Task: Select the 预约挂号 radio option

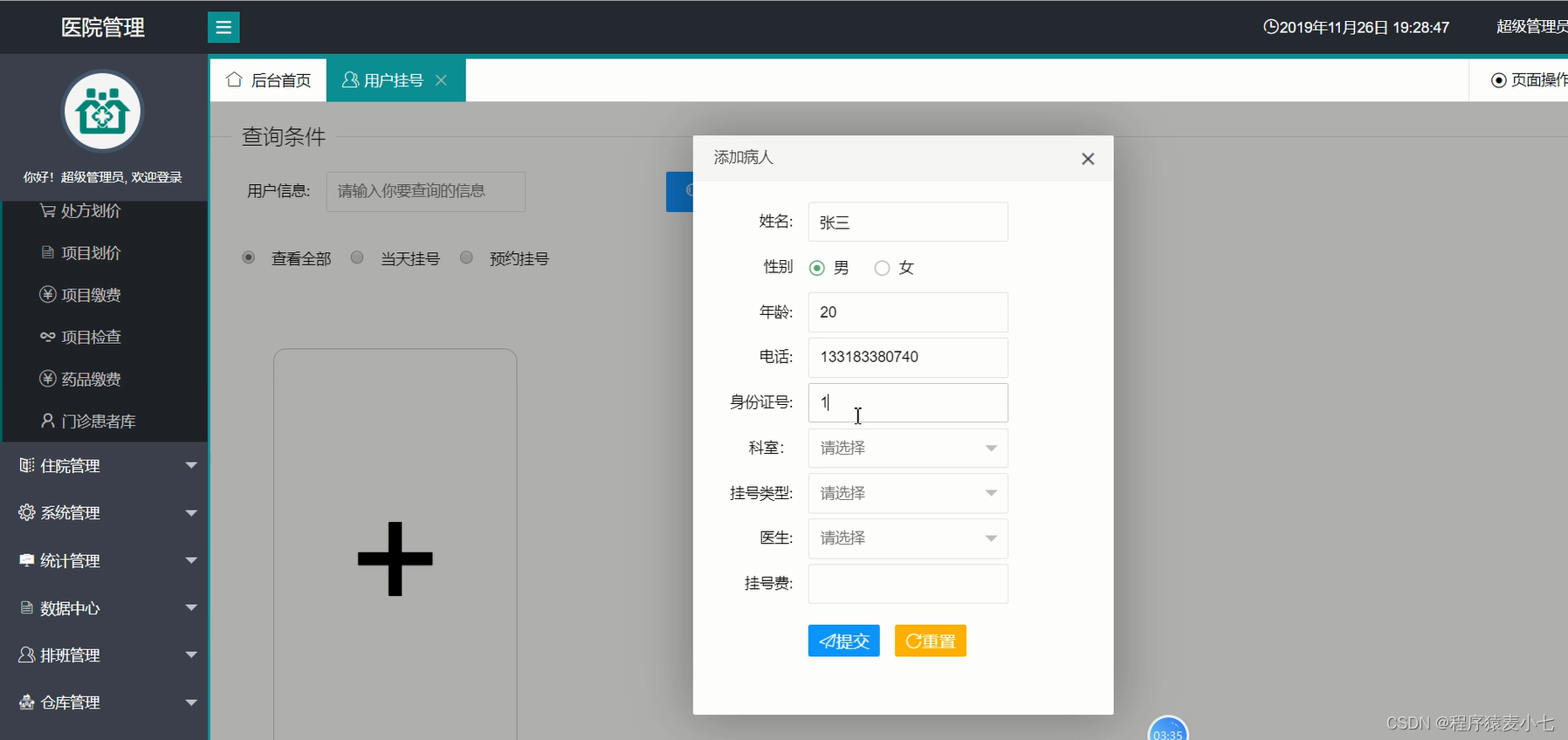Action: 467,257
